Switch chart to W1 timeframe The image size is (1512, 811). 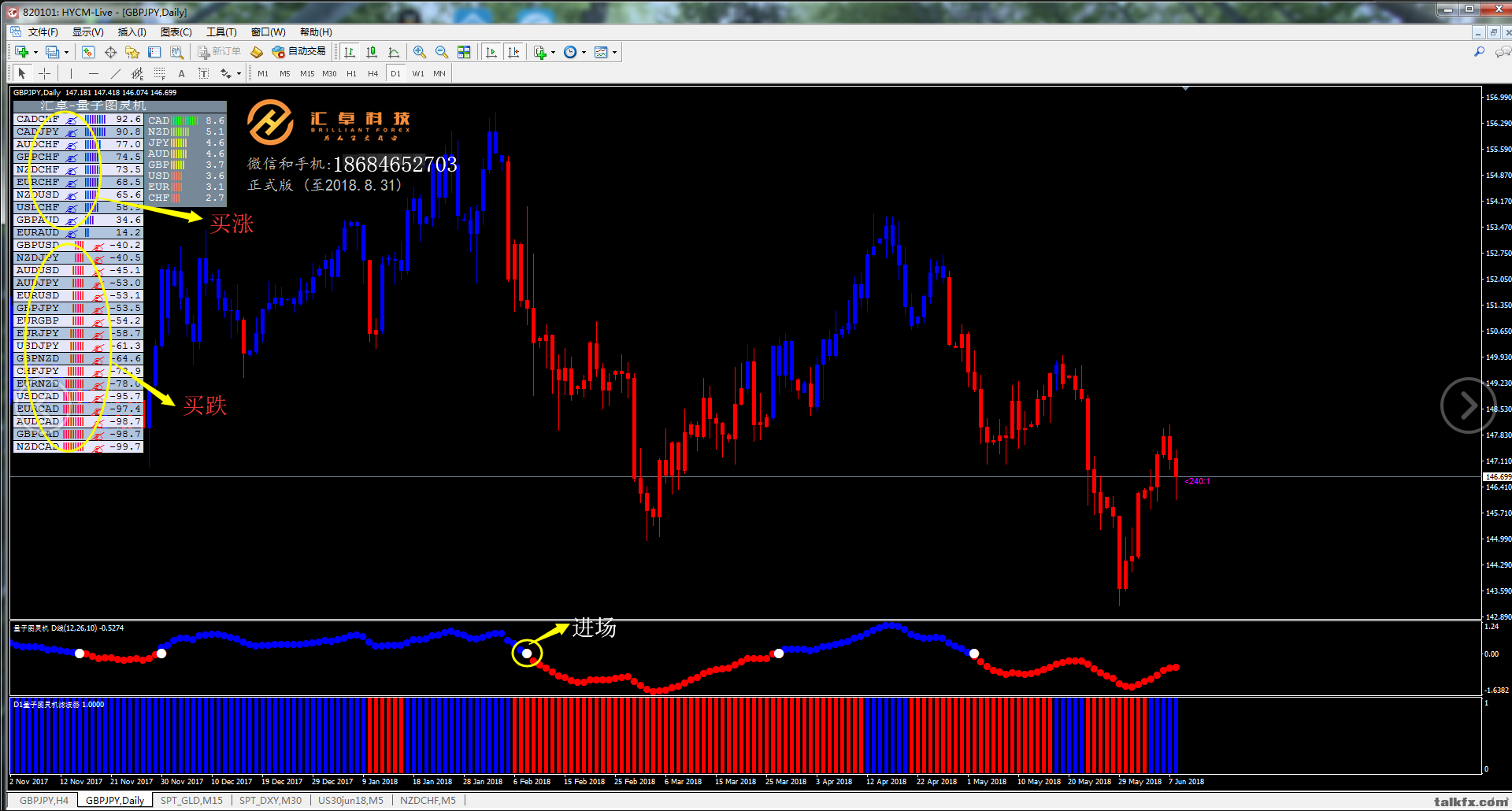click(x=418, y=73)
